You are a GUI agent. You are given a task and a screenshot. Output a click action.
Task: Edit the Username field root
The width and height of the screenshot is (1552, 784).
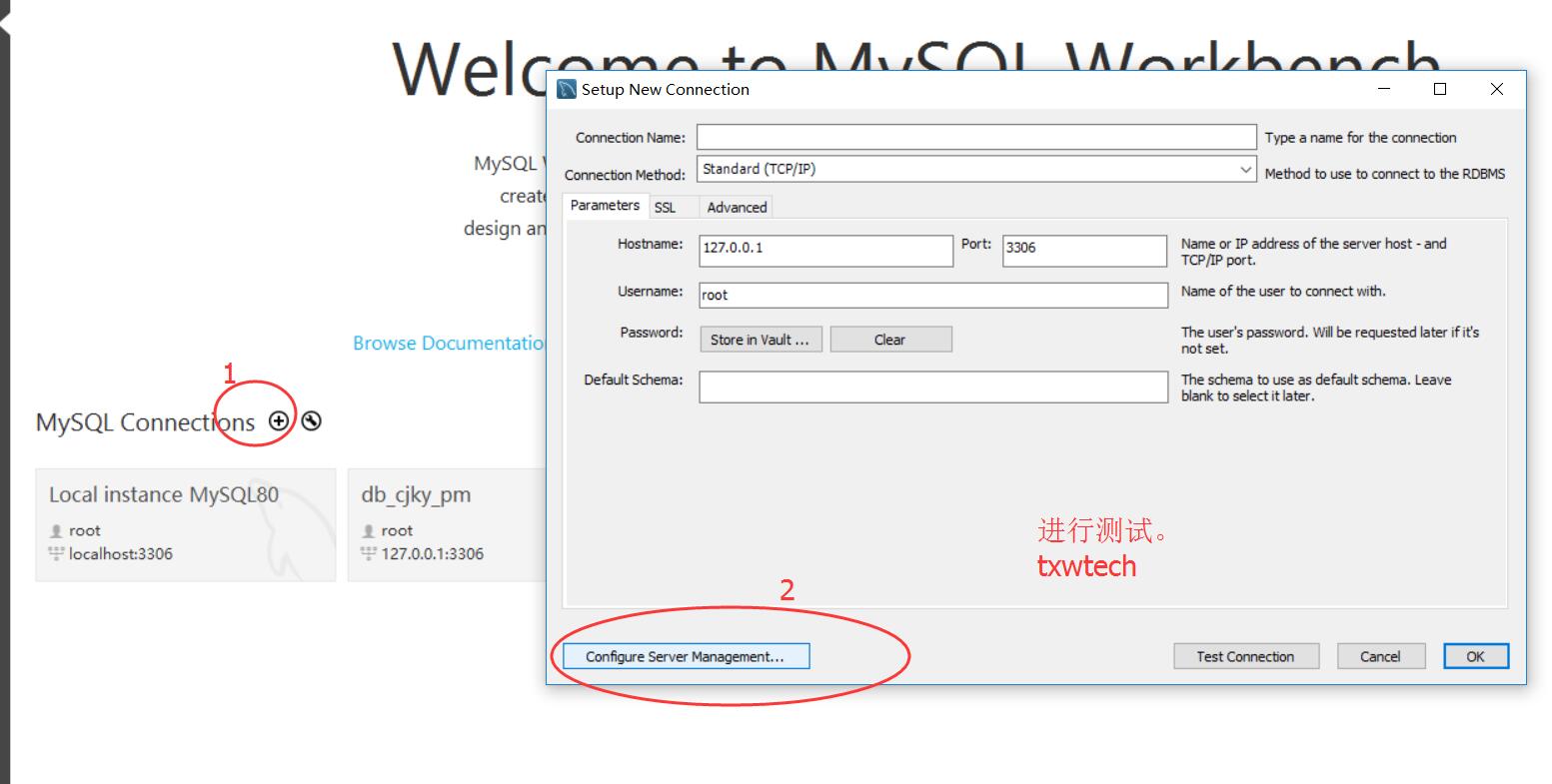point(933,295)
